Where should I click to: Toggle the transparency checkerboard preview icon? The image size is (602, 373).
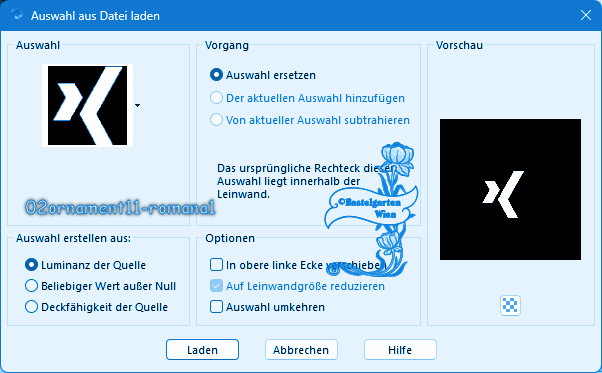tap(510, 305)
